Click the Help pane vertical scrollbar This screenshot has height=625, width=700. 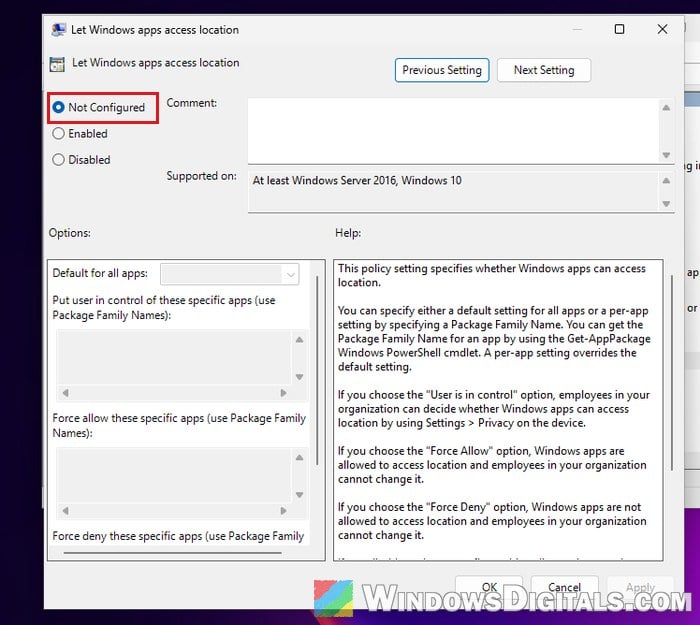pyautogui.click(x=671, y=373)
